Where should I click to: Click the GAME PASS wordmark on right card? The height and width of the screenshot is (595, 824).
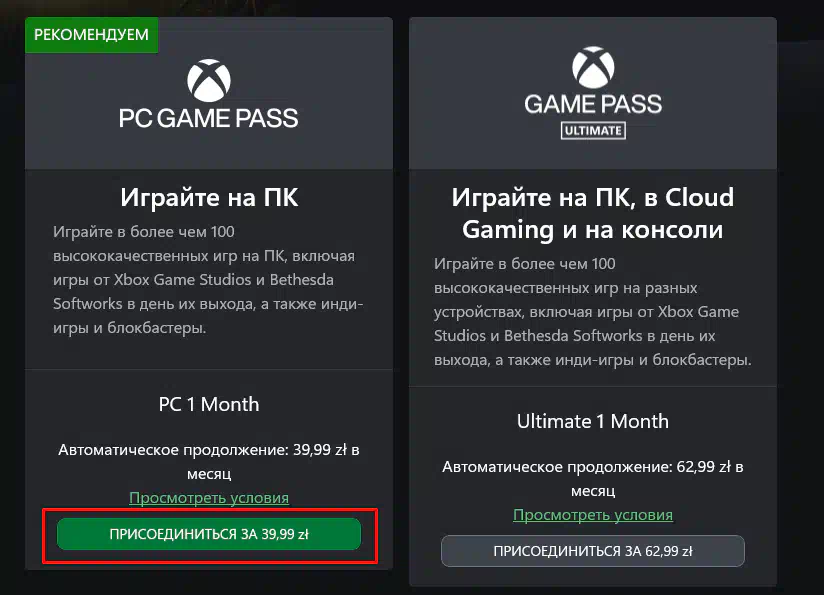tap(593, 104)
